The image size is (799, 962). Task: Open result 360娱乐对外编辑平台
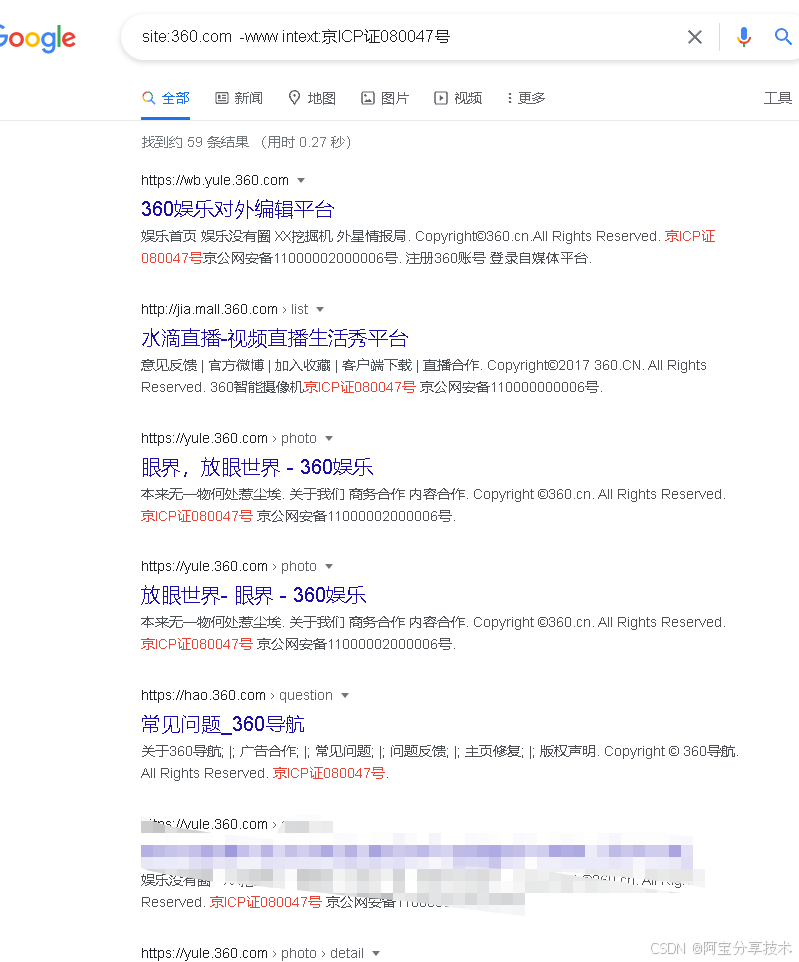237,209
